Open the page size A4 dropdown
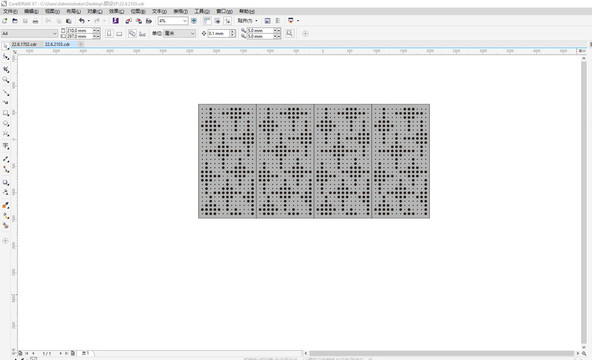The height and width of the screenshot is (360, 592). tap(55, 34)
